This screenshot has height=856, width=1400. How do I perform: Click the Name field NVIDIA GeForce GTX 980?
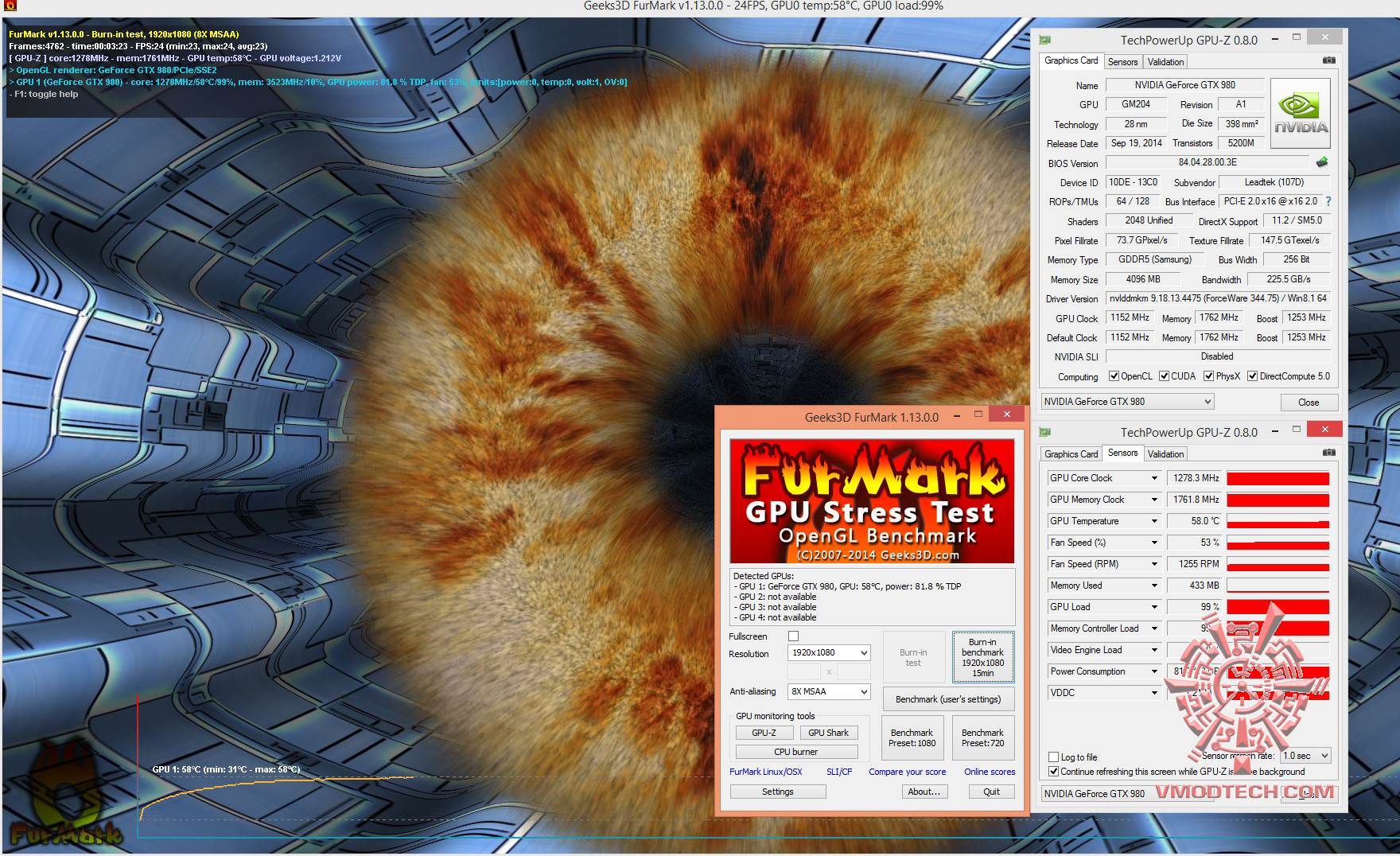click(x=1184, y=85)
